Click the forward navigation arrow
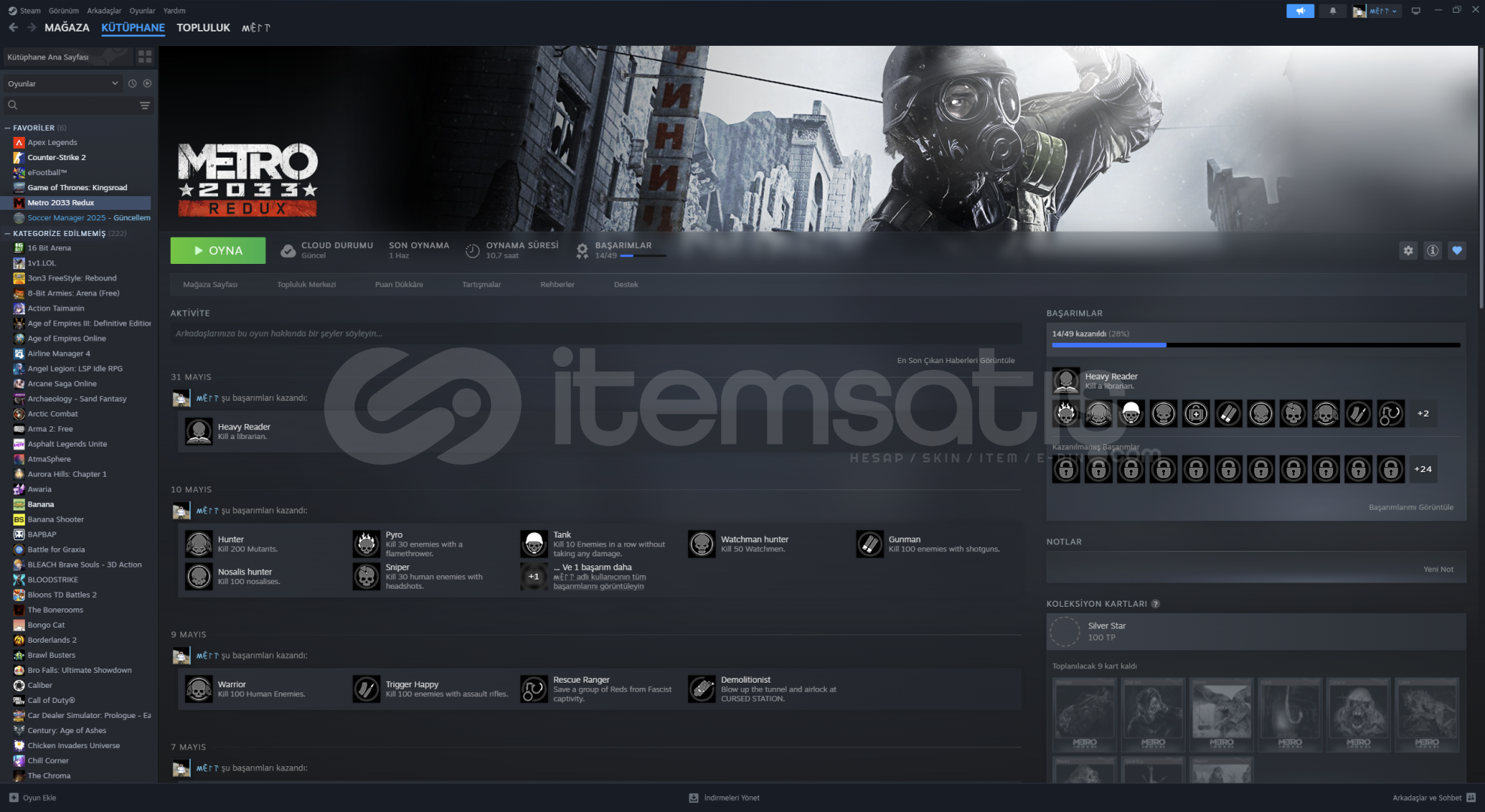 [x=32, y=27]
